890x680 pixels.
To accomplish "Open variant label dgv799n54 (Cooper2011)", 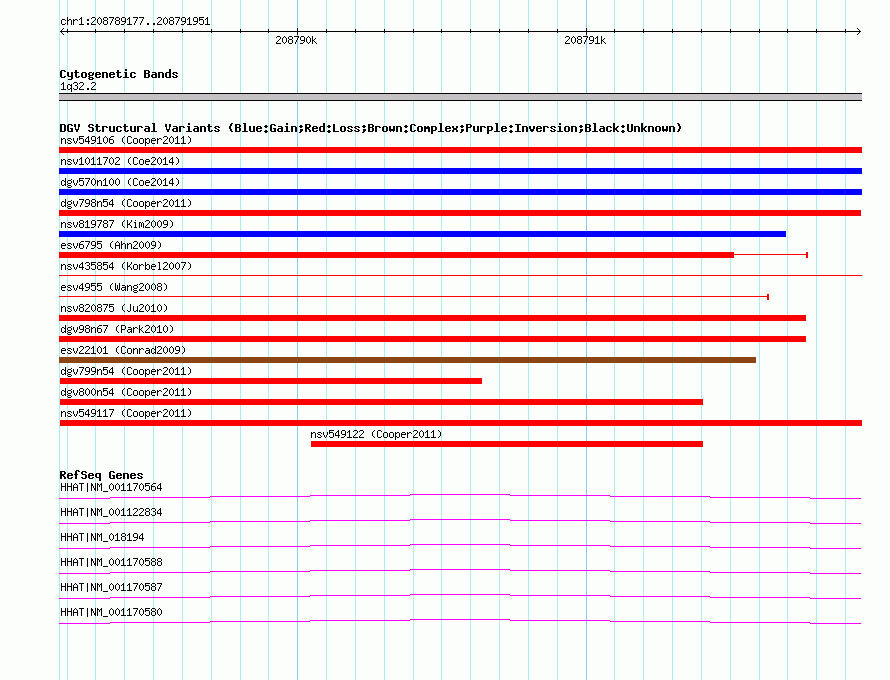I will (126, 371).
